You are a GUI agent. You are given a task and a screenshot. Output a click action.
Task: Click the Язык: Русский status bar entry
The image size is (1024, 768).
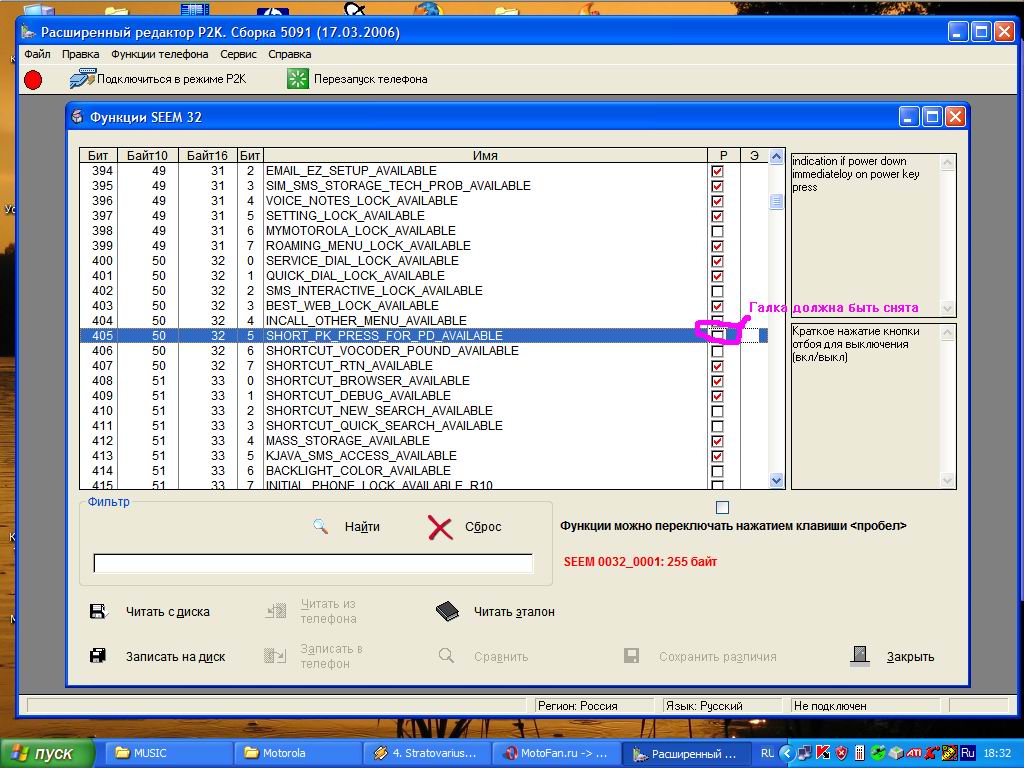pos(721,706)
